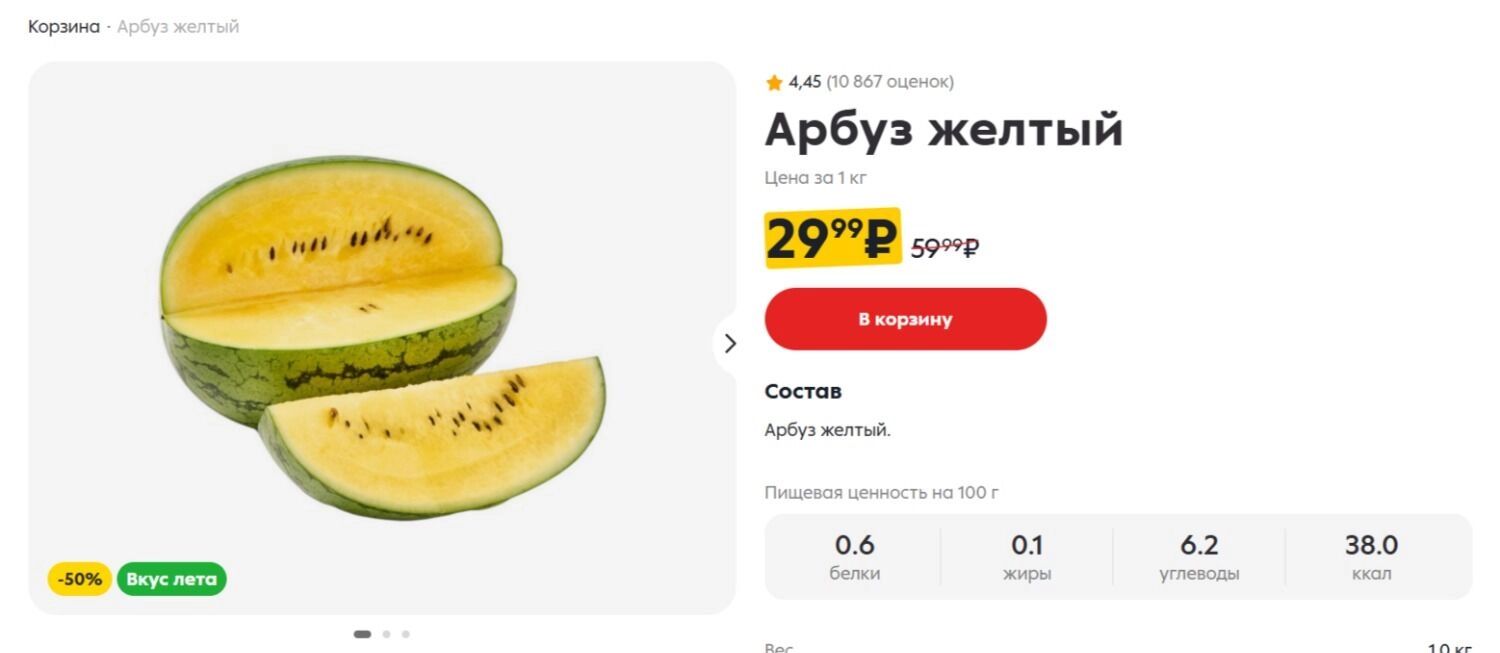
Task: Open the reviews via '10 867 оценок' link
Action: (888, 83)
